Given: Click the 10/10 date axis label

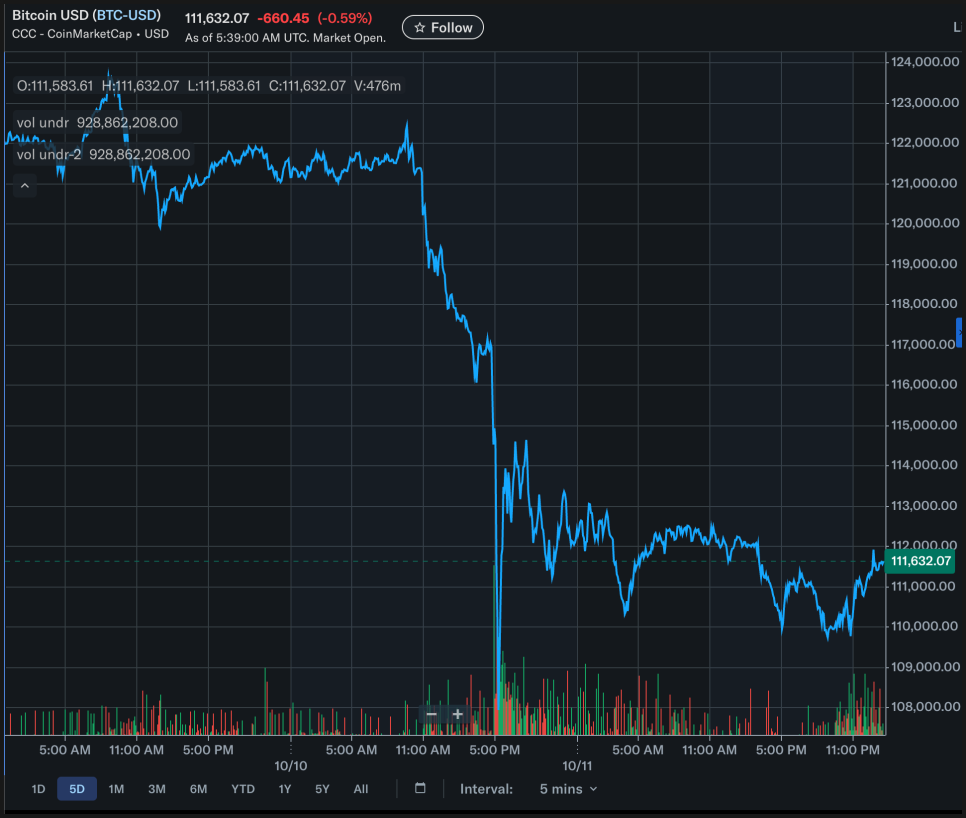Looking at the screenshot, I should click(x=291, y=766).
